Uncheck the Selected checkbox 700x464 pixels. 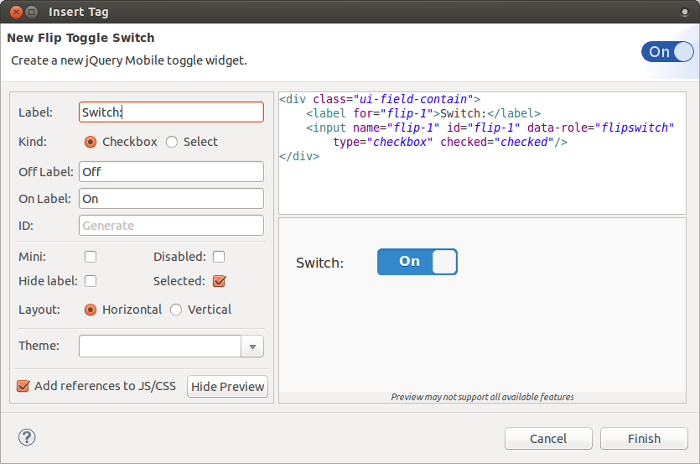click(x=219, y=281)
